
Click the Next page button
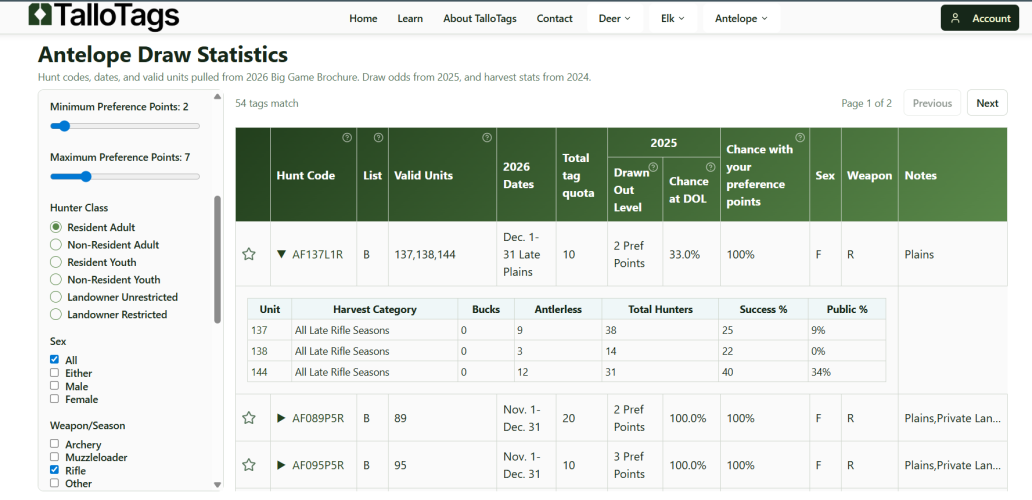986,103
